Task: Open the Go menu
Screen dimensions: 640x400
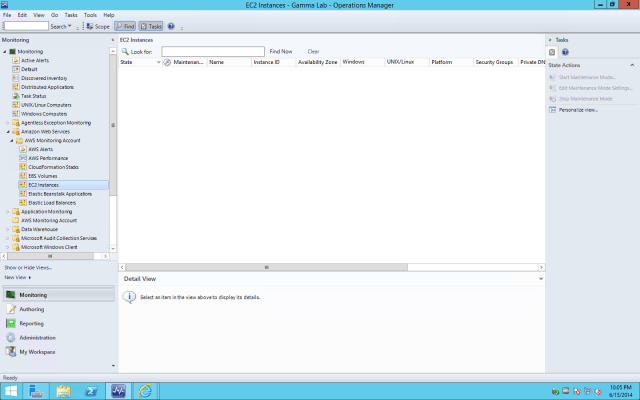Action: (54, 15)
